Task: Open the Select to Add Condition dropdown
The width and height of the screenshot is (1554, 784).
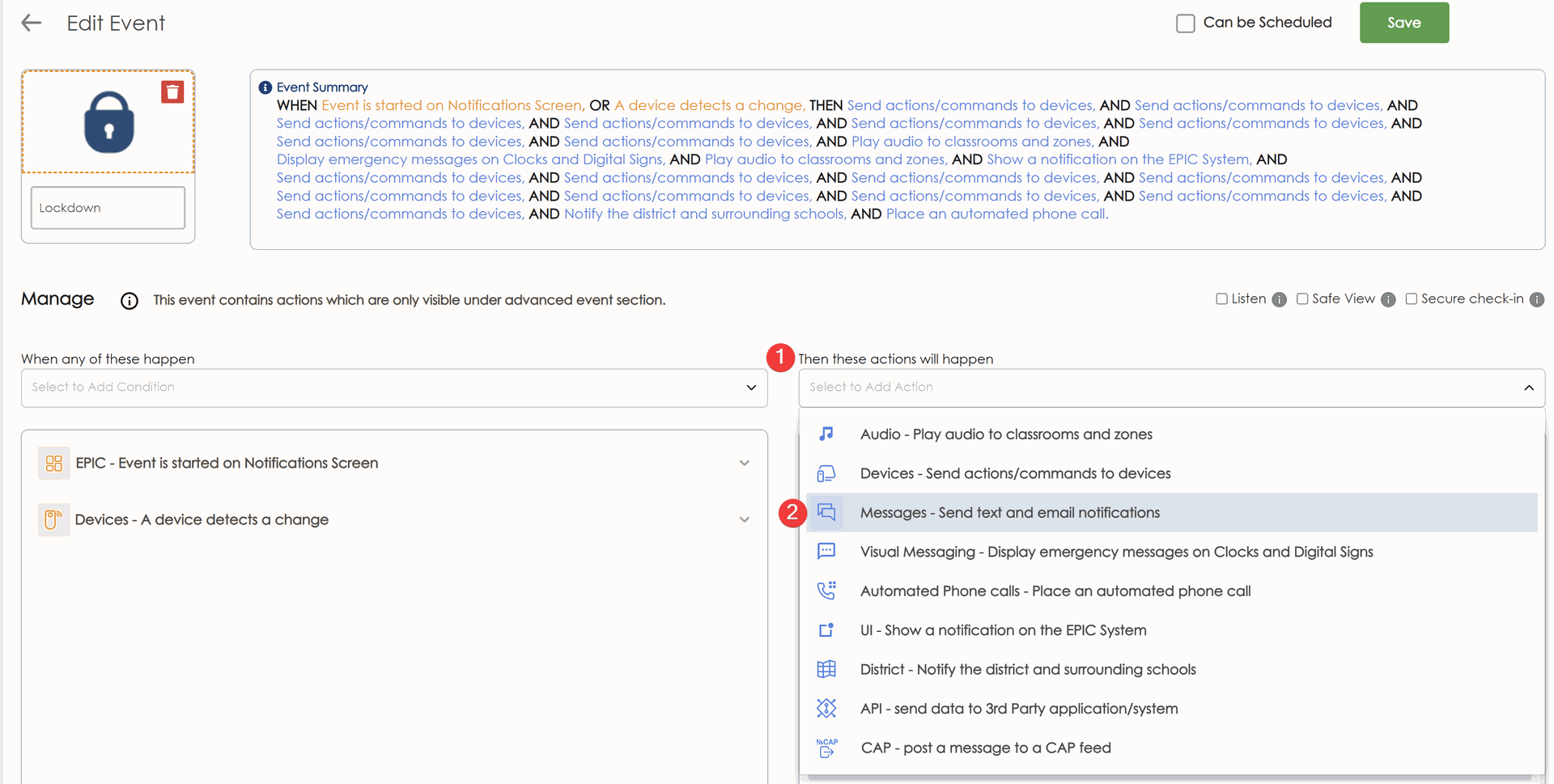Action: click(393, 388)
